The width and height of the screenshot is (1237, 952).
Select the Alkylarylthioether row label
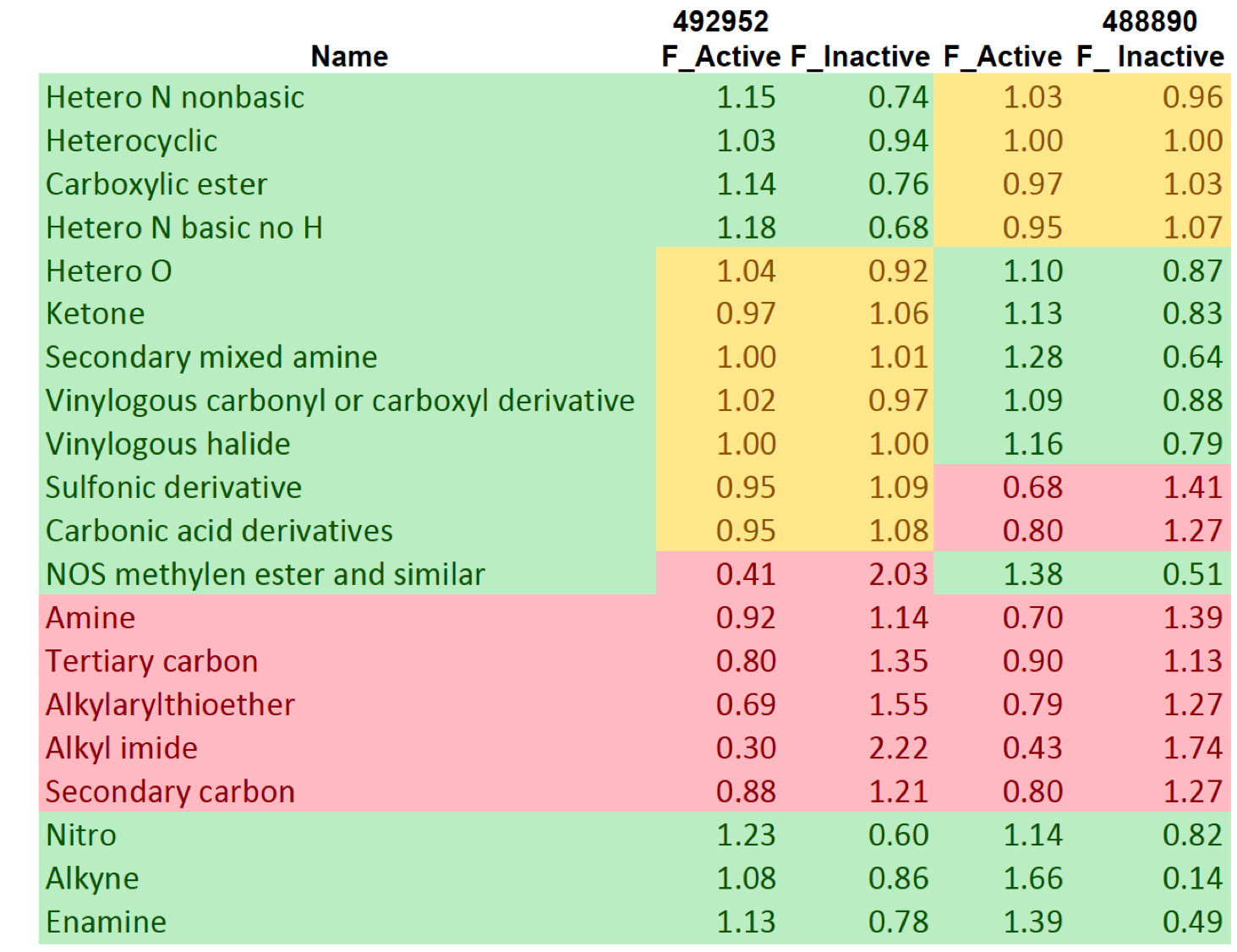pos(170,705)
